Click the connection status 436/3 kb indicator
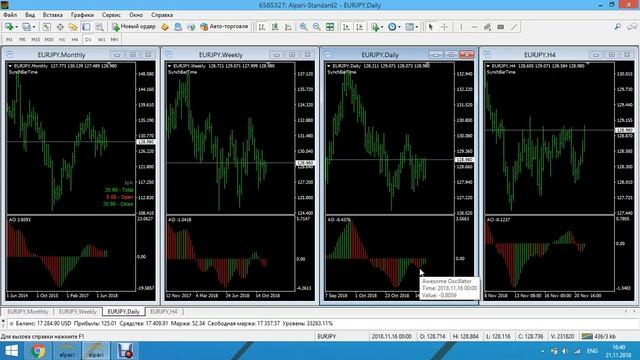The height and width of the screenshot is (360, 640). [599, 336]
